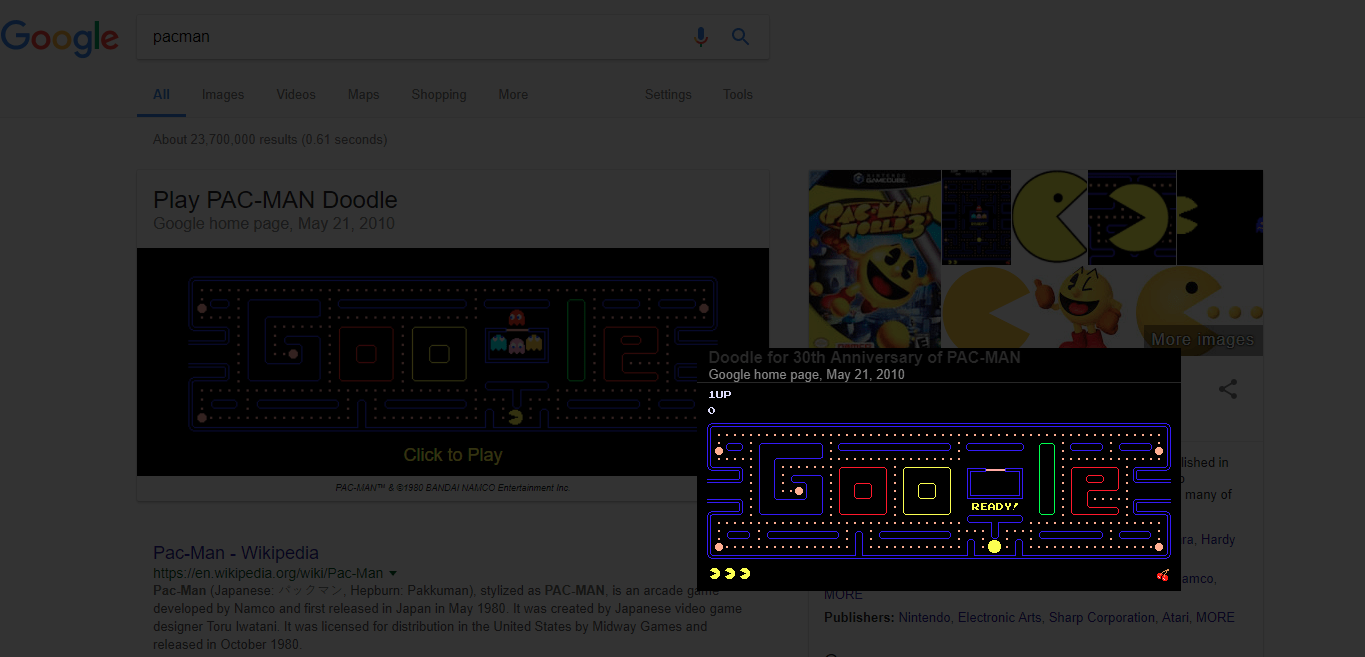Share the knowledge panel via share icon

1228,389
